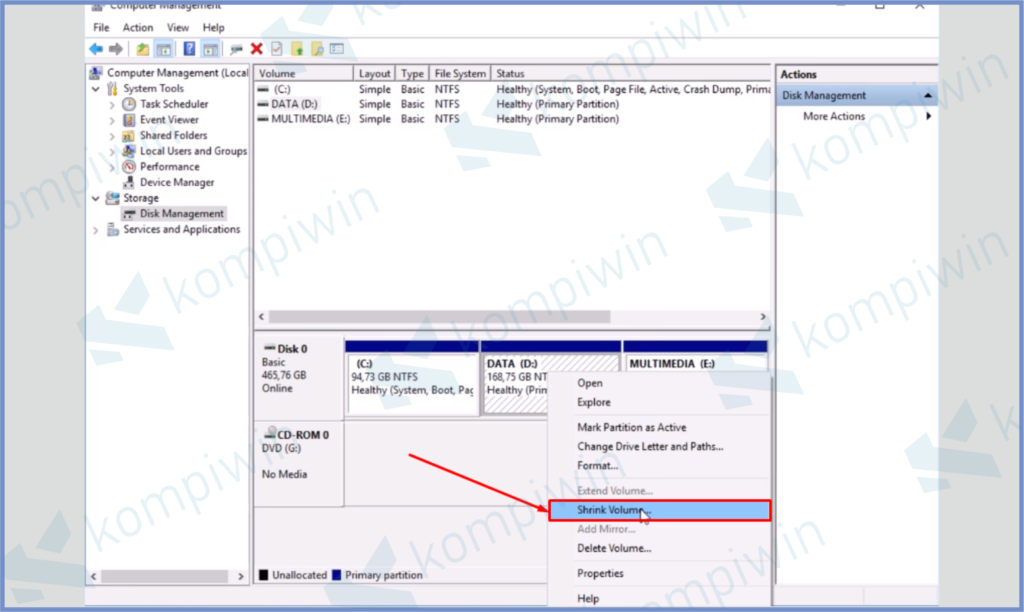The image size is (1024, 612).
Task: Open Device Manager from the tree
Action: pyautogui.click(x=176, y=183)
